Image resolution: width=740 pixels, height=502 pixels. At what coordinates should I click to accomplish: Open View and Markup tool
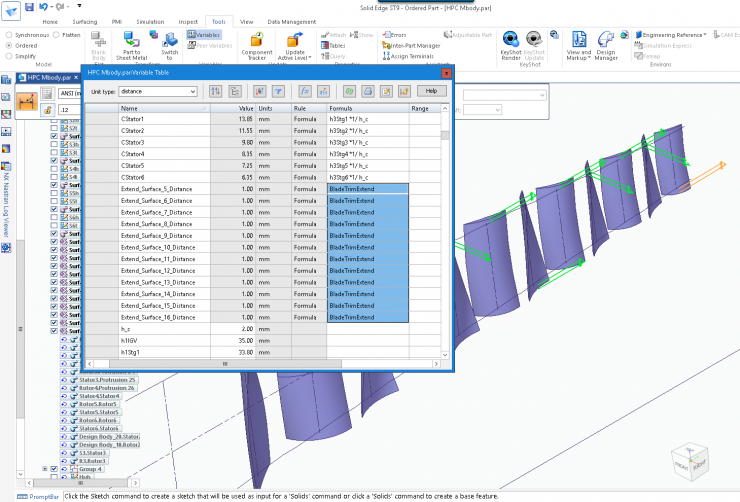[x=579, y=46]
